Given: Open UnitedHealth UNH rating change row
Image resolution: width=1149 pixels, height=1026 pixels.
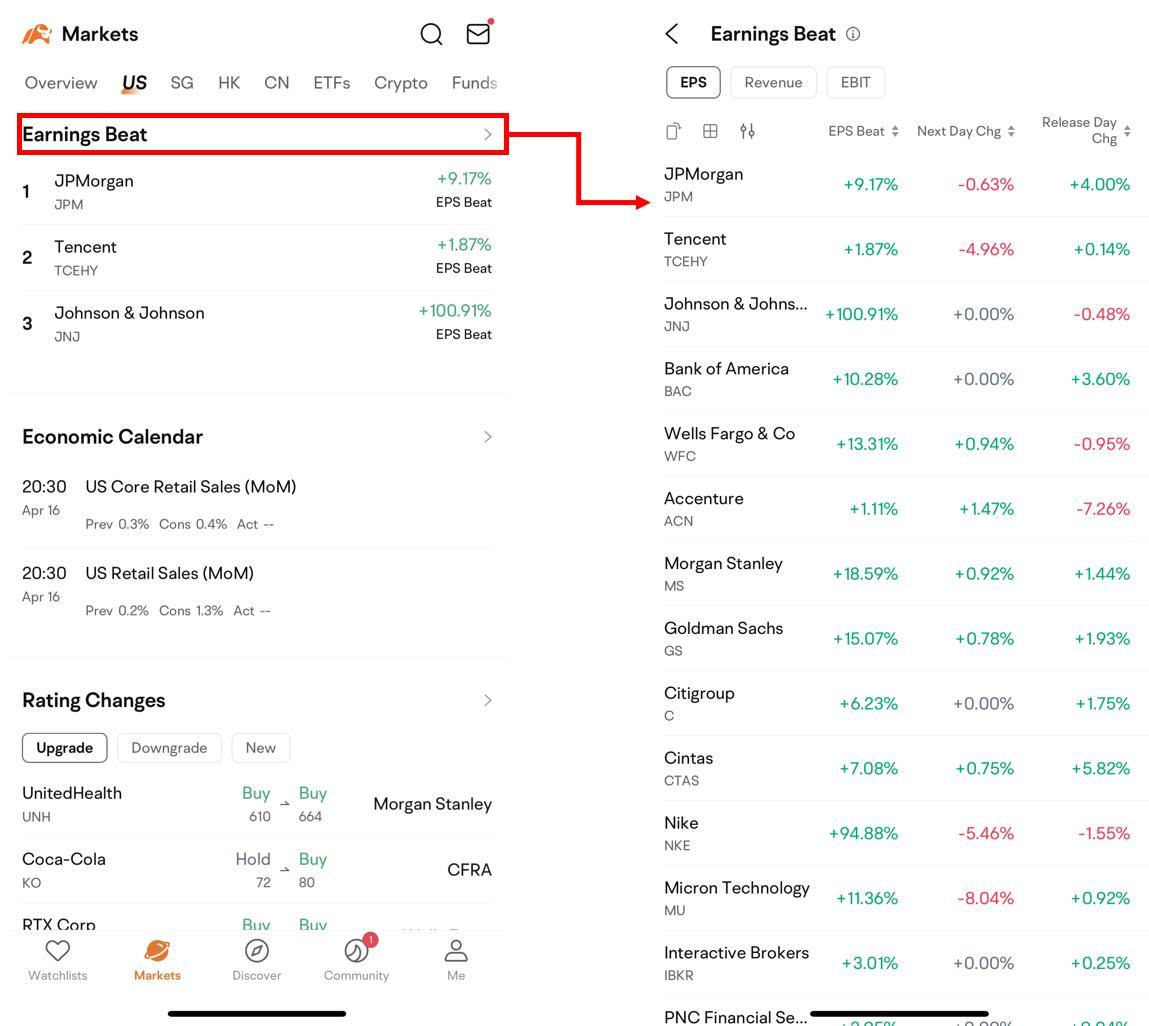Looking at the screenshot, I should click(256, 804).
